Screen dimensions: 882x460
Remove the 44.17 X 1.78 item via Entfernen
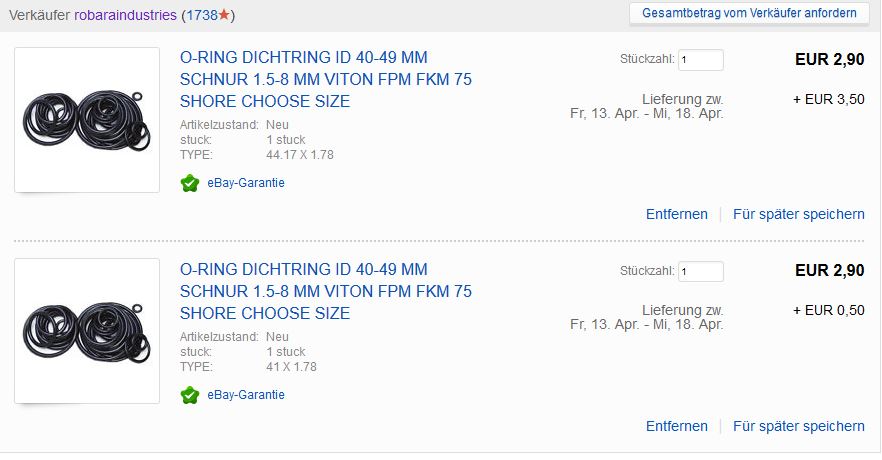(x=676, y=214)
